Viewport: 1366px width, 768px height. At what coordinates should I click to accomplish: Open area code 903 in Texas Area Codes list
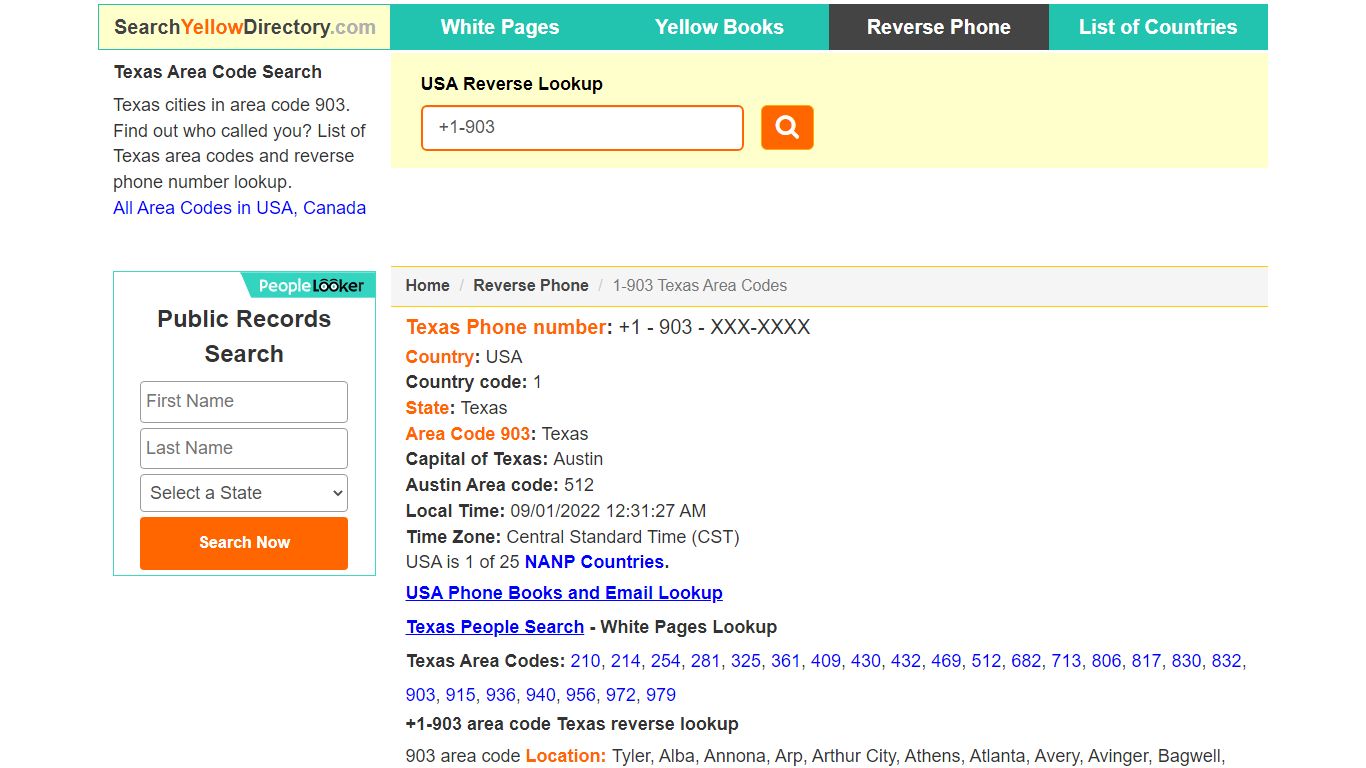click(420, 695)
